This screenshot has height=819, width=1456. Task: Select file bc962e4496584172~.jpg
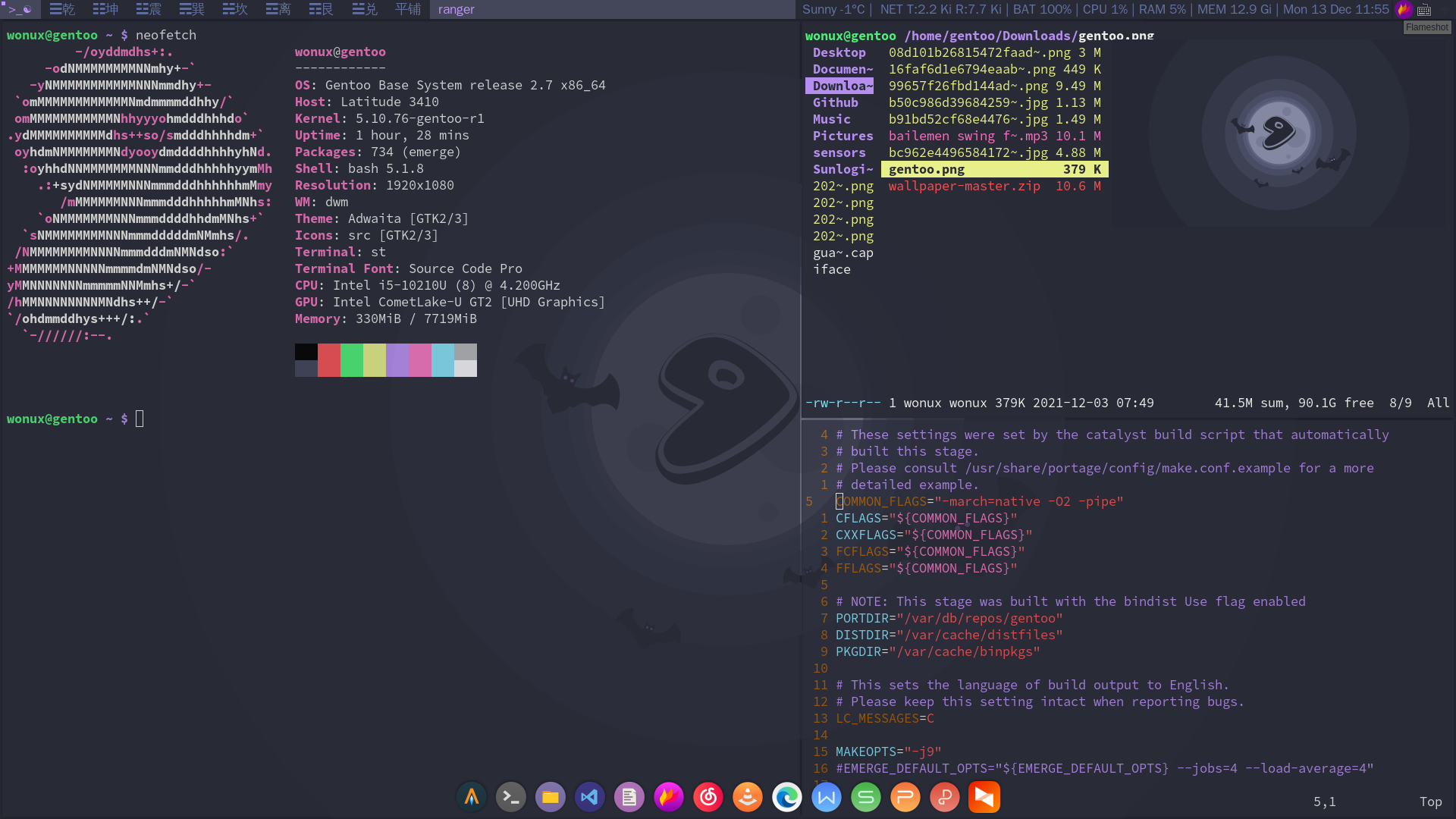point(995,152)
